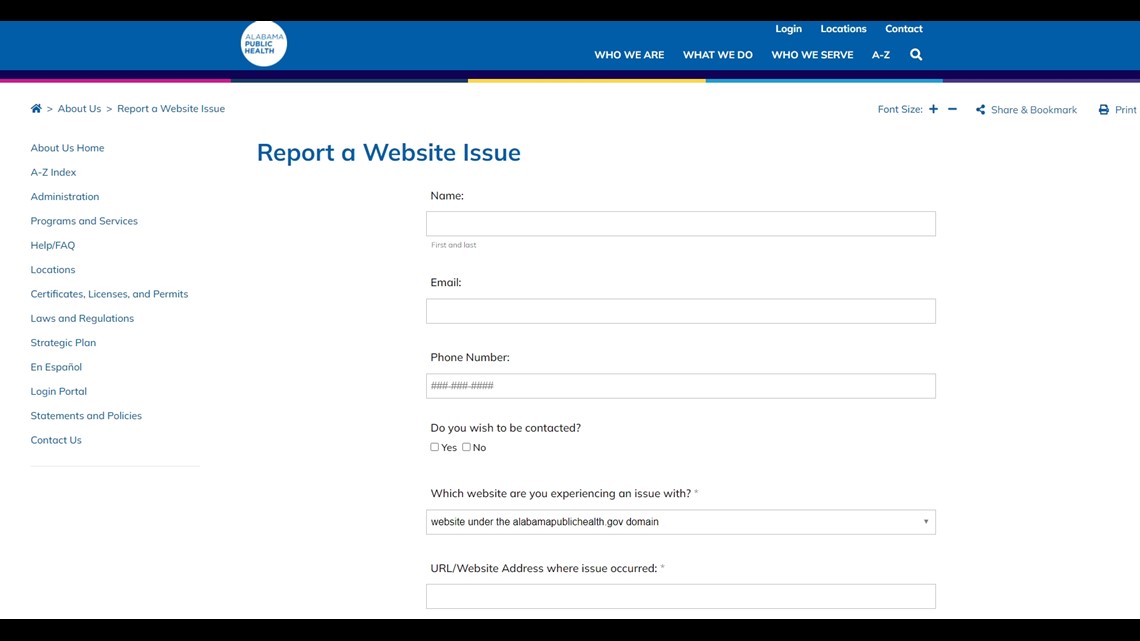Click Report a Website Issue breadcrumb
The width and height of the screenshot is (1140, 641).
[x=171, y=108]
